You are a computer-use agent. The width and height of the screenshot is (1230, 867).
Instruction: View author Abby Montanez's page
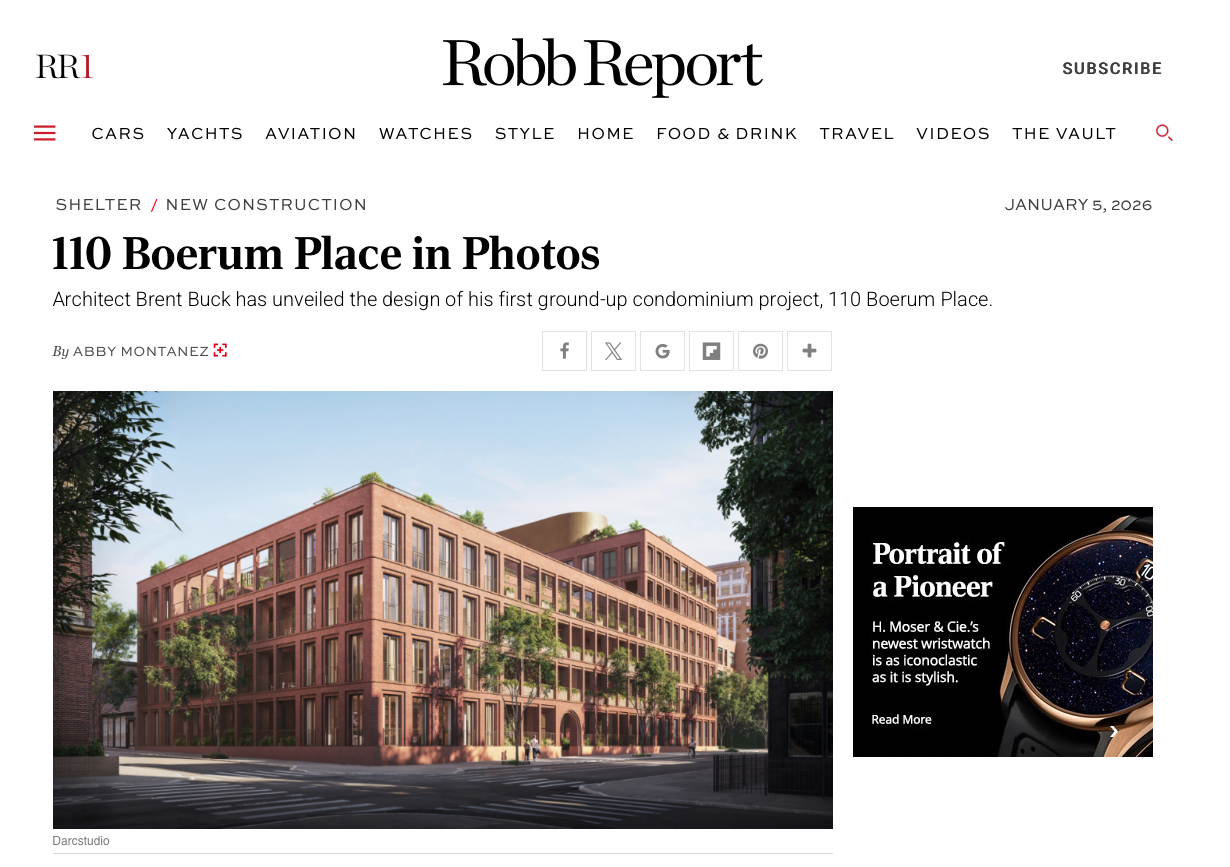tap(140, 351)
